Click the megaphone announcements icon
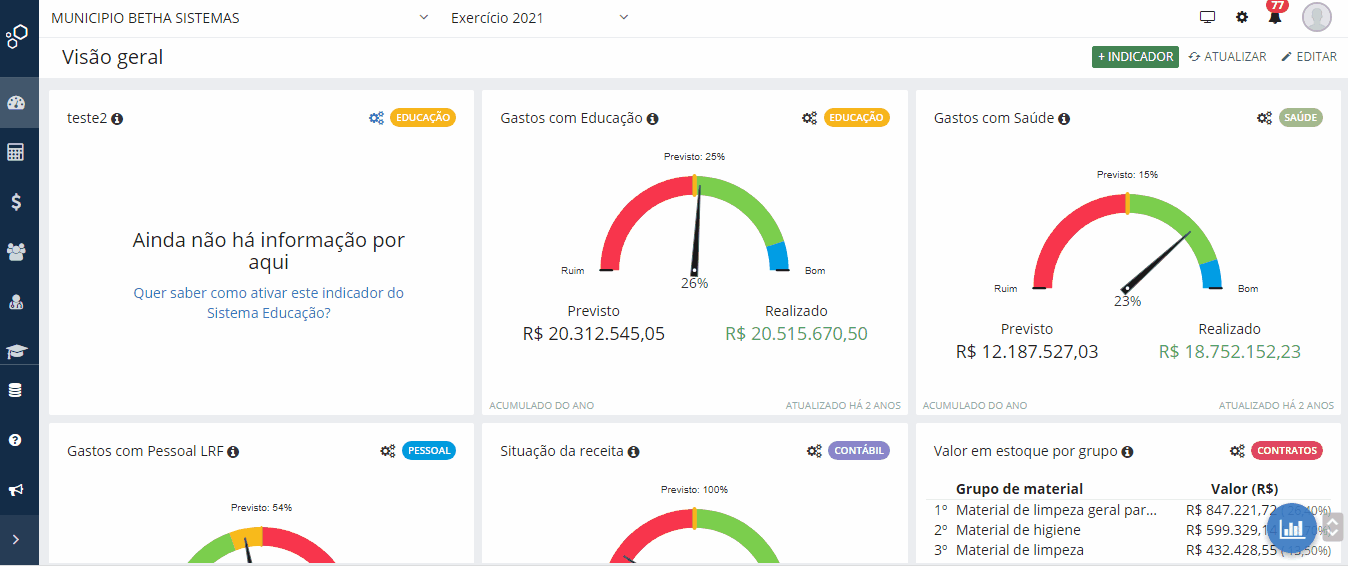Viewport: 1348px width, 570px height. click(15, 490)
